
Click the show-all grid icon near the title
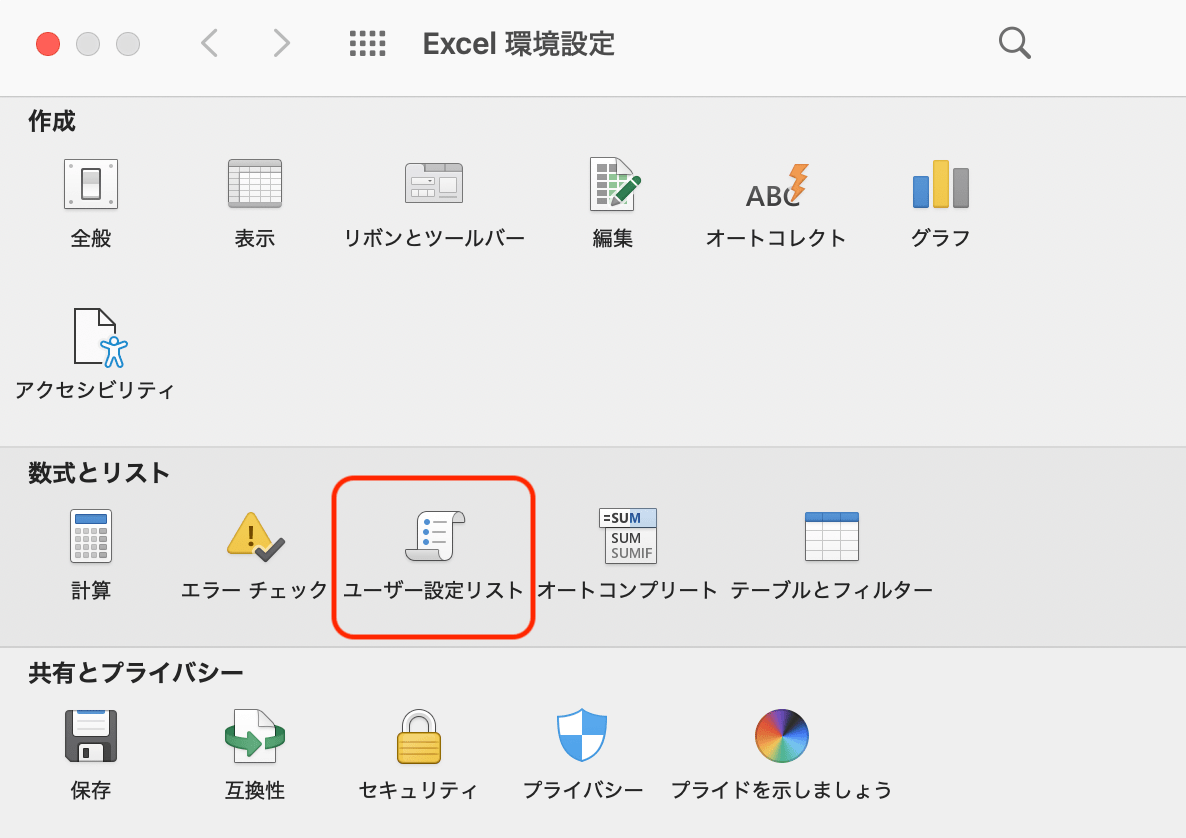(368, 43)
